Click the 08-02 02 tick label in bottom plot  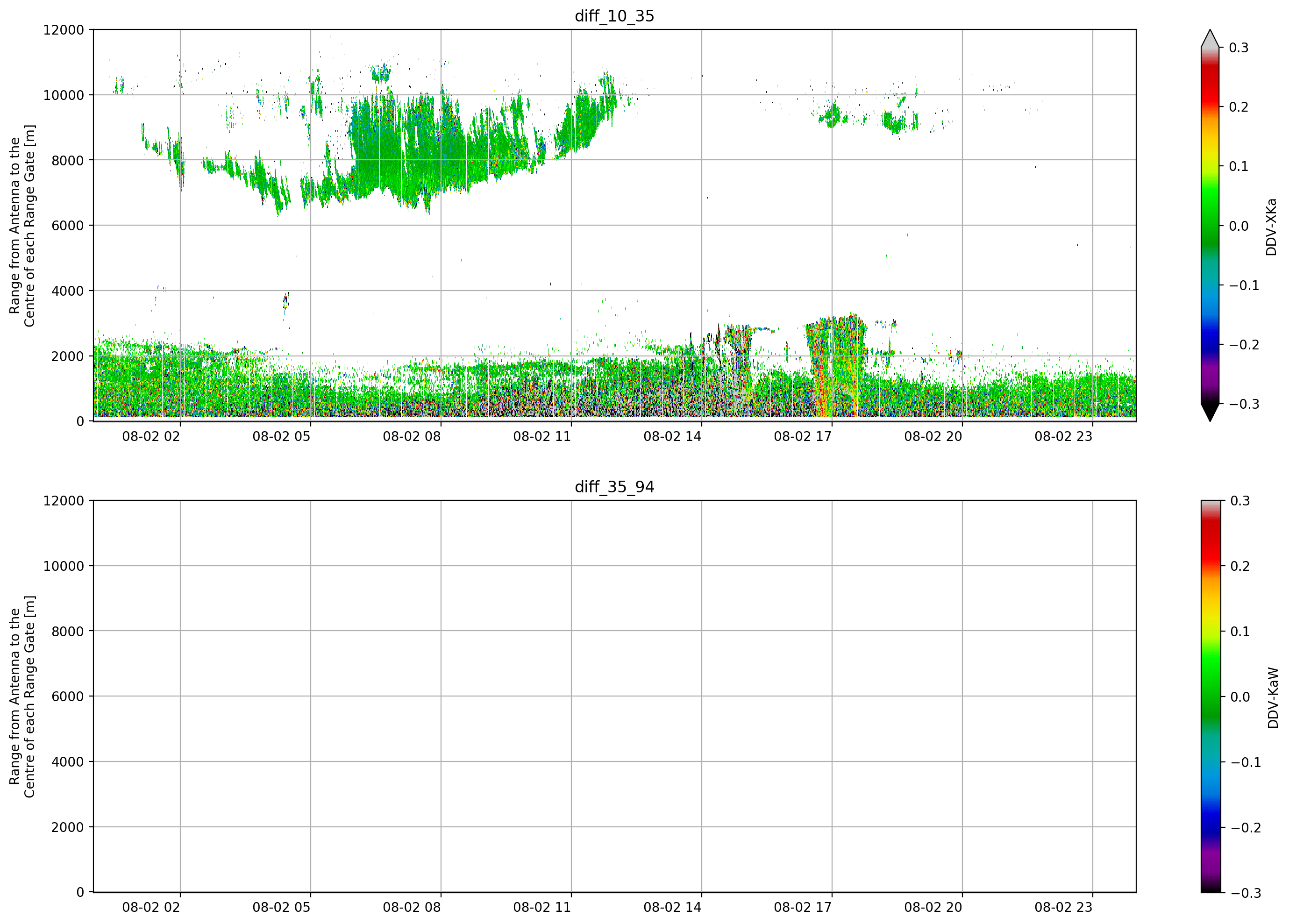click(x=150, y=908)
